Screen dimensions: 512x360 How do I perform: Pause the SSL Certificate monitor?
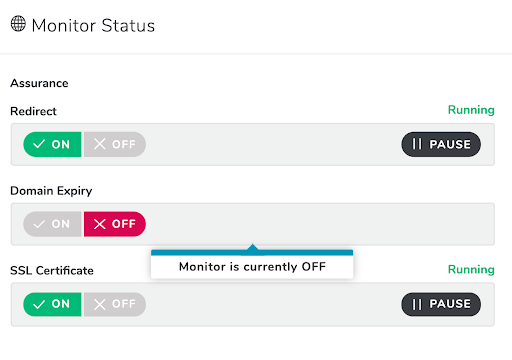click(x=441, y=304)
